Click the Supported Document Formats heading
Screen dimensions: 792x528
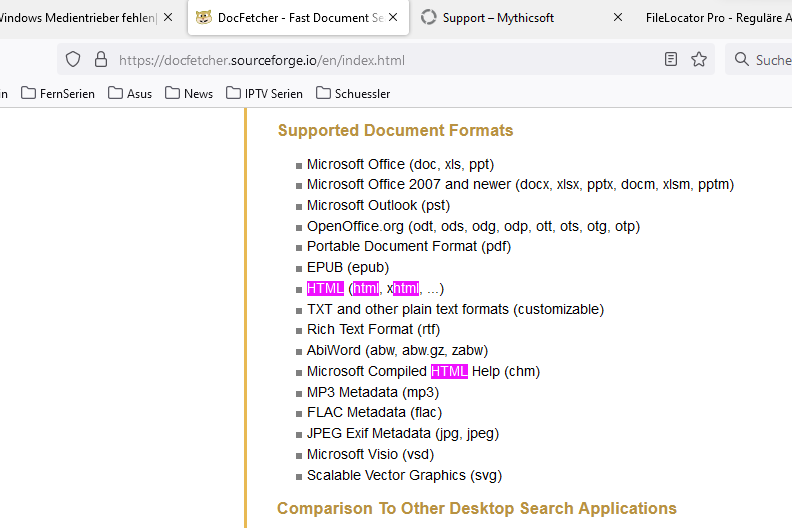pyautogui.click(x=395, y=130)
